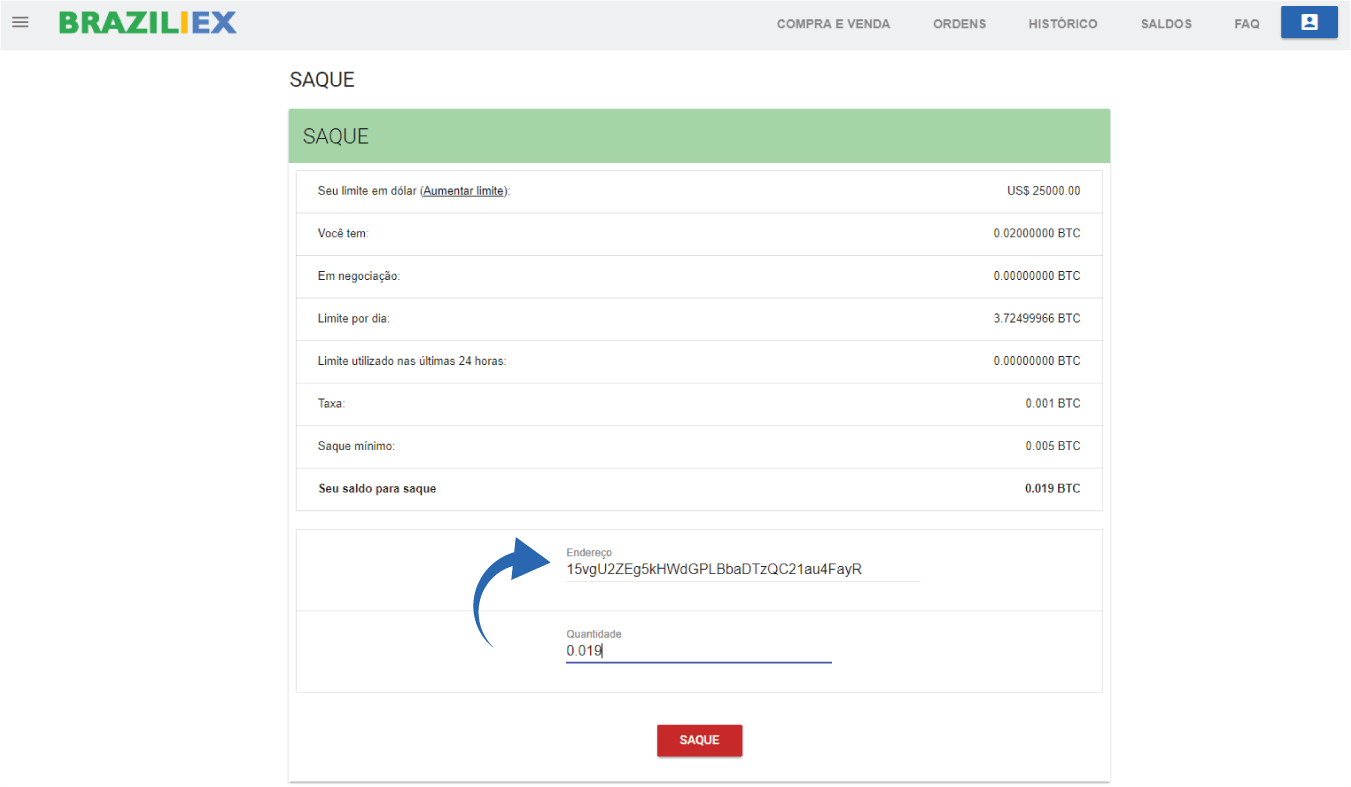This screenshot has width=1351, height=787.
Task: Select the 0.019 BTC withdrawable balance value
Action: pos(1052,489)
